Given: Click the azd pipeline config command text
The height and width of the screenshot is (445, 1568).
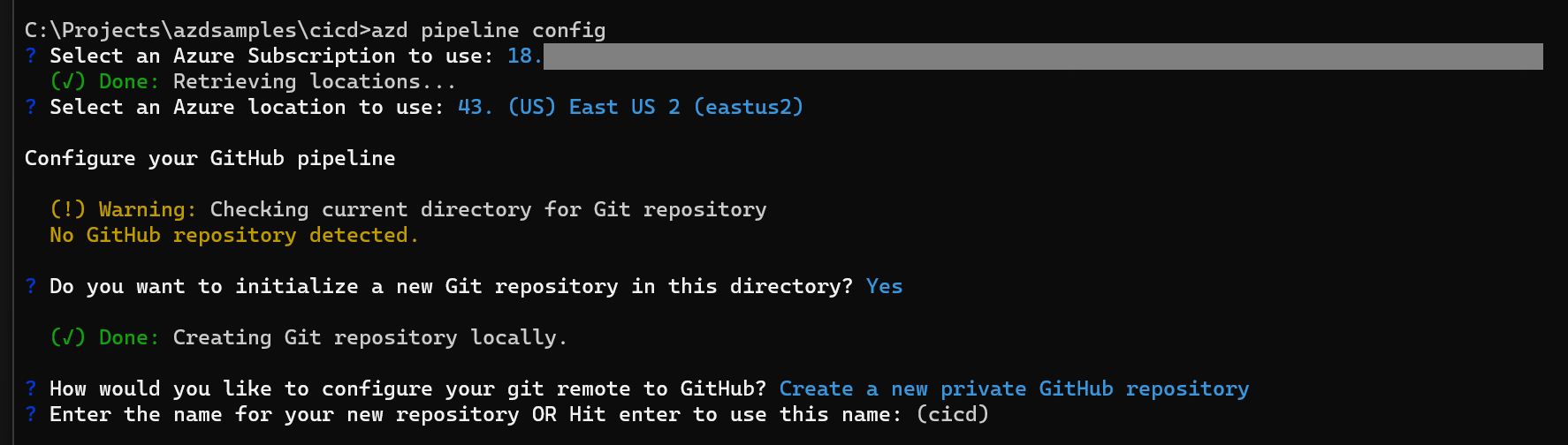Looking at the screenshot, I should [489, 30].
